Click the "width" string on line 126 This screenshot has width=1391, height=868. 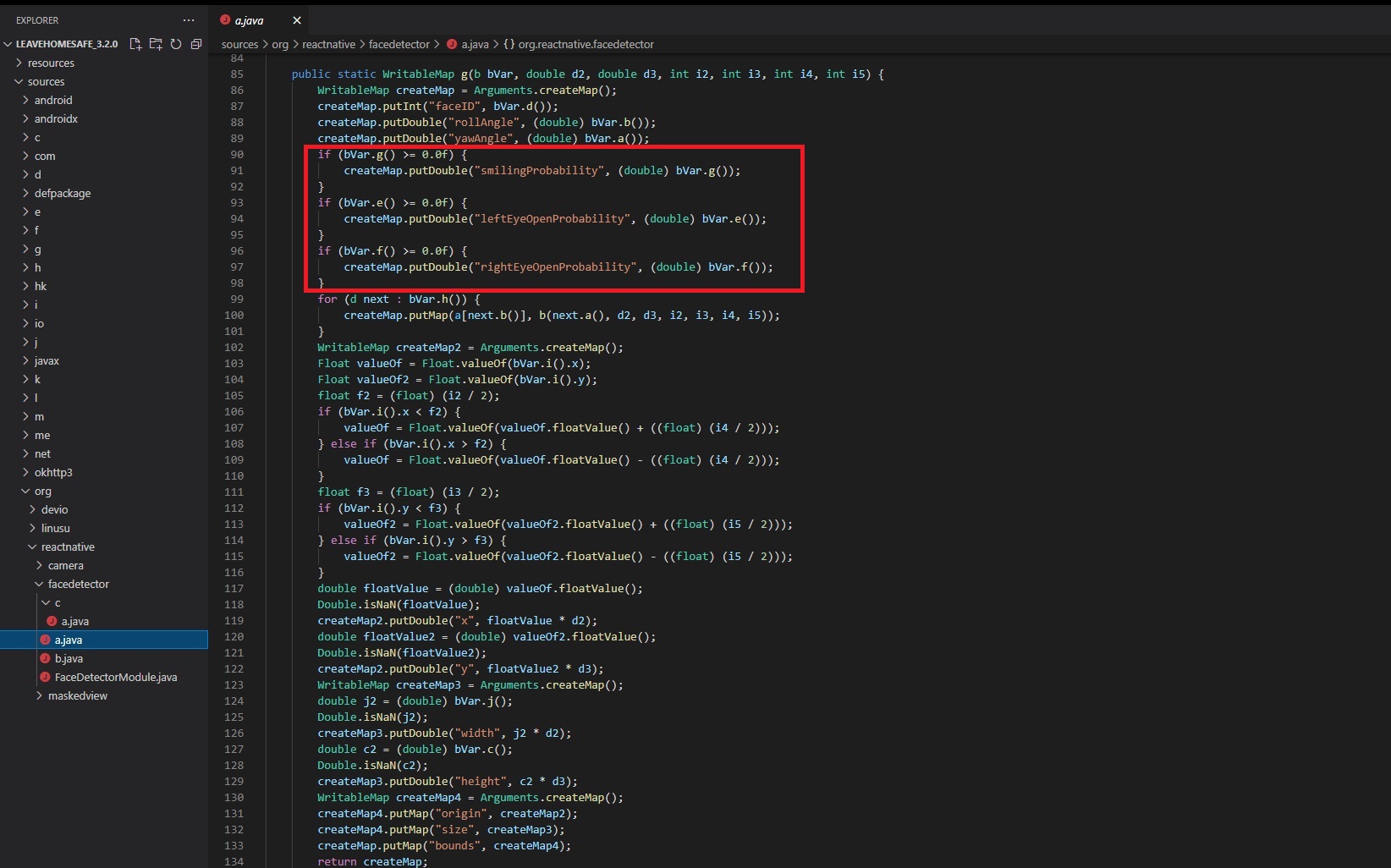click(x=477, y=733)
